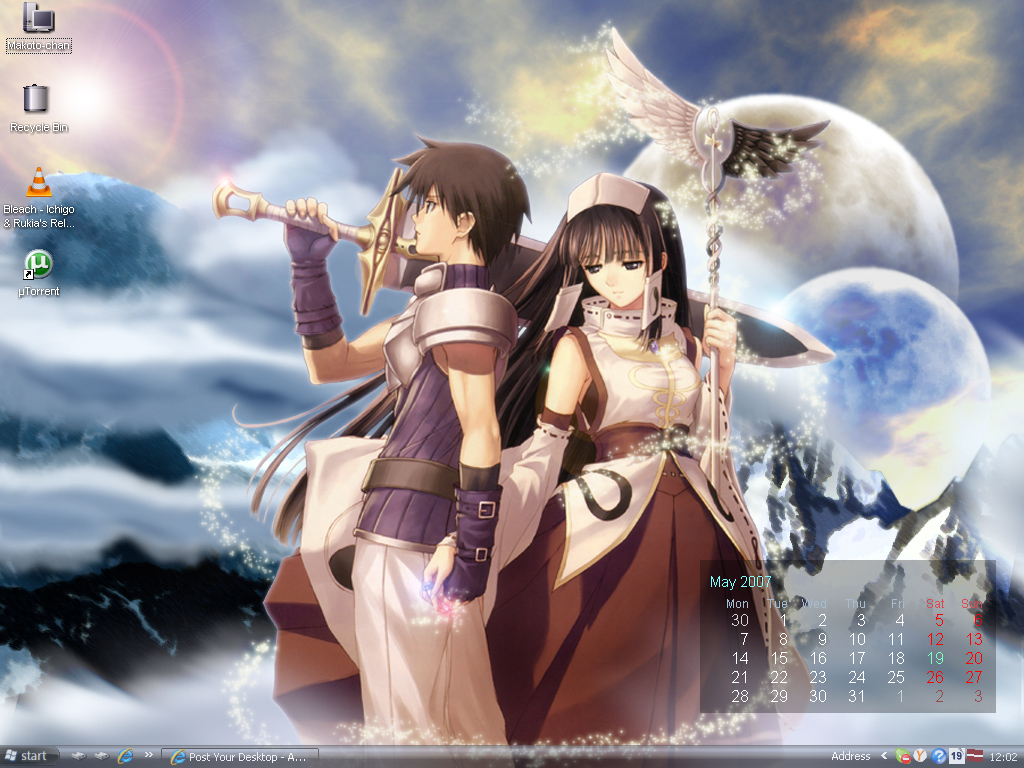
Task: Switch to the Post Your Desktop taskbar window
Action: (x=240, y=757)
